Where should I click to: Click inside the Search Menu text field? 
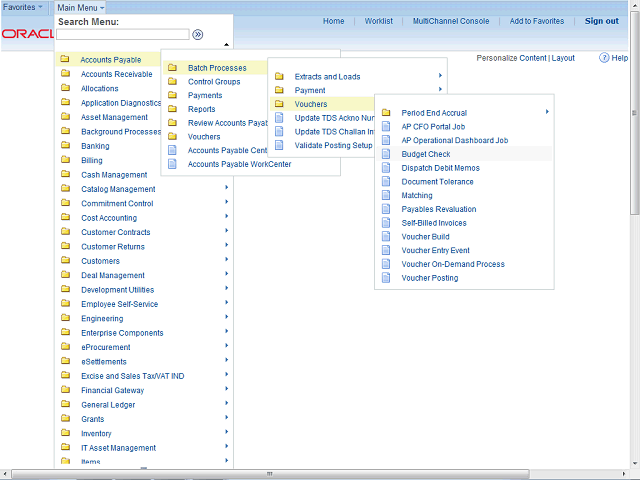122,34
